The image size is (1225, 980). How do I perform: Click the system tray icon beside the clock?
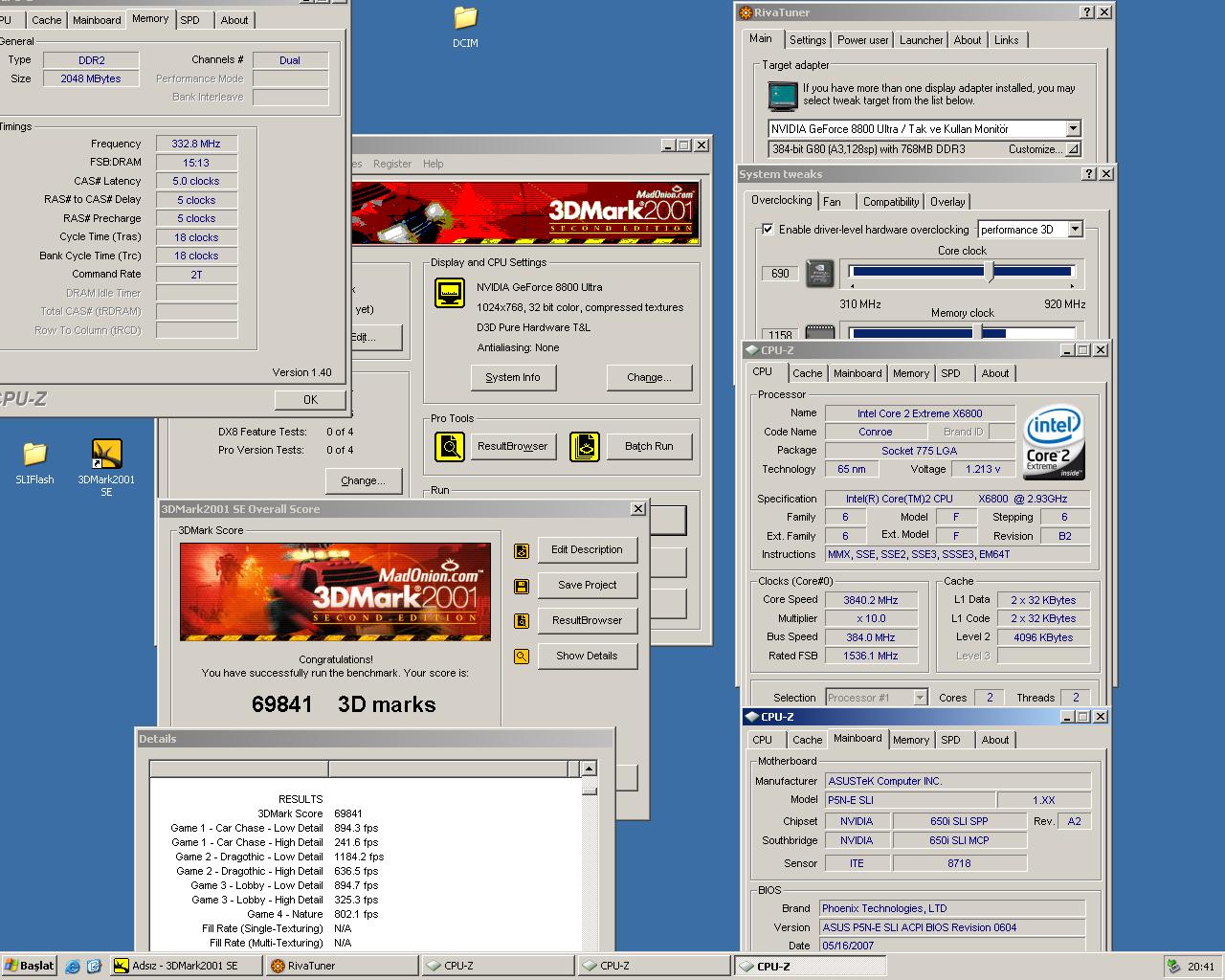click(x=1173, y=967)
